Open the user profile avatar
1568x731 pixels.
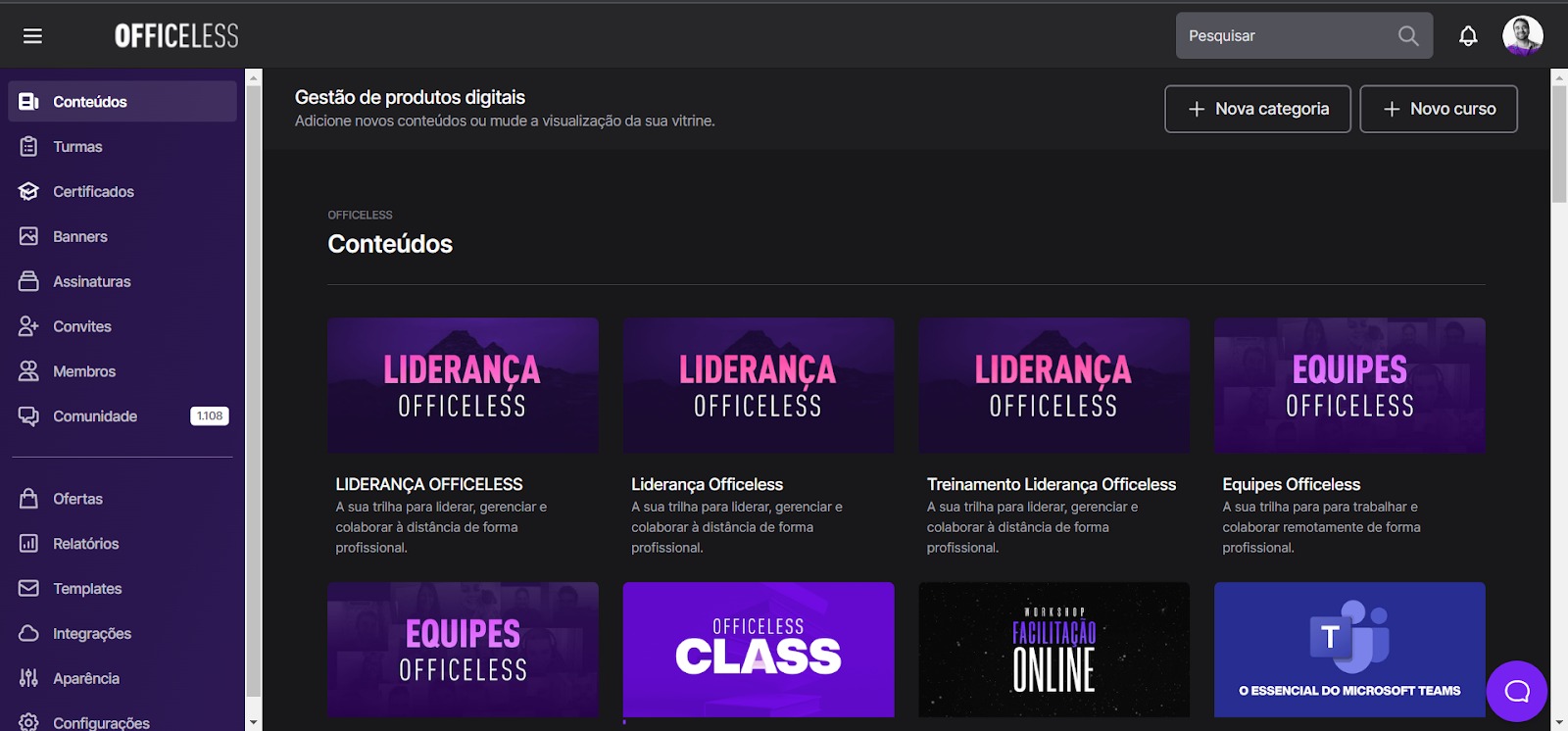pos(1523,36)
